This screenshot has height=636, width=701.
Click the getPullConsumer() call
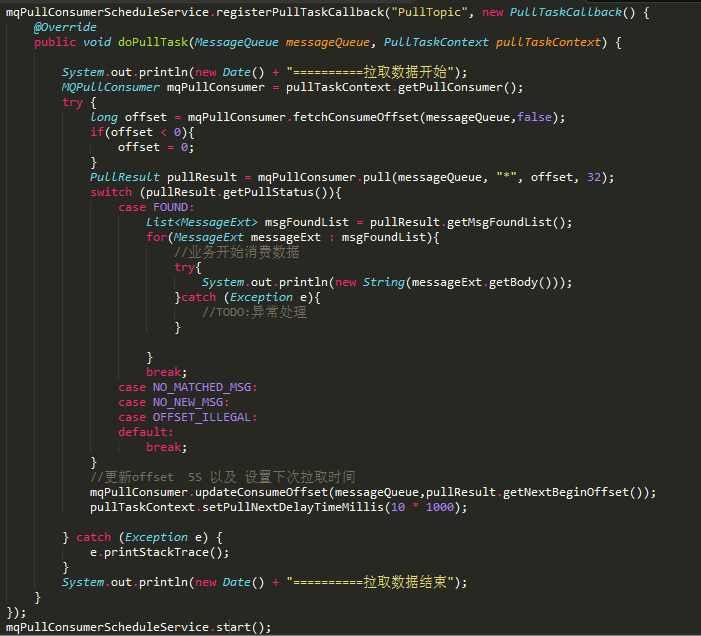pyautogui.click(x=457, y=87)
